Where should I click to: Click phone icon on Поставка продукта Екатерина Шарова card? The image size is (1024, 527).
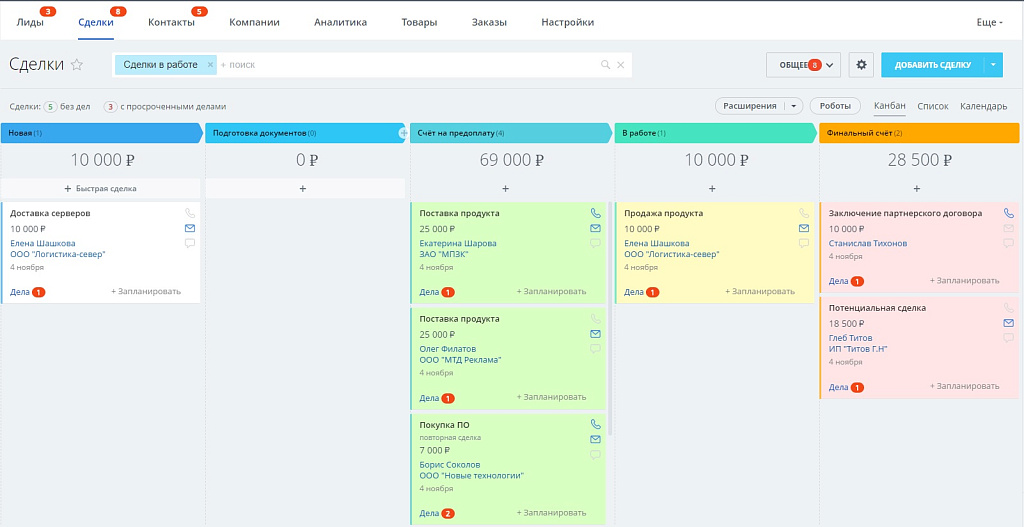point(596,213)
